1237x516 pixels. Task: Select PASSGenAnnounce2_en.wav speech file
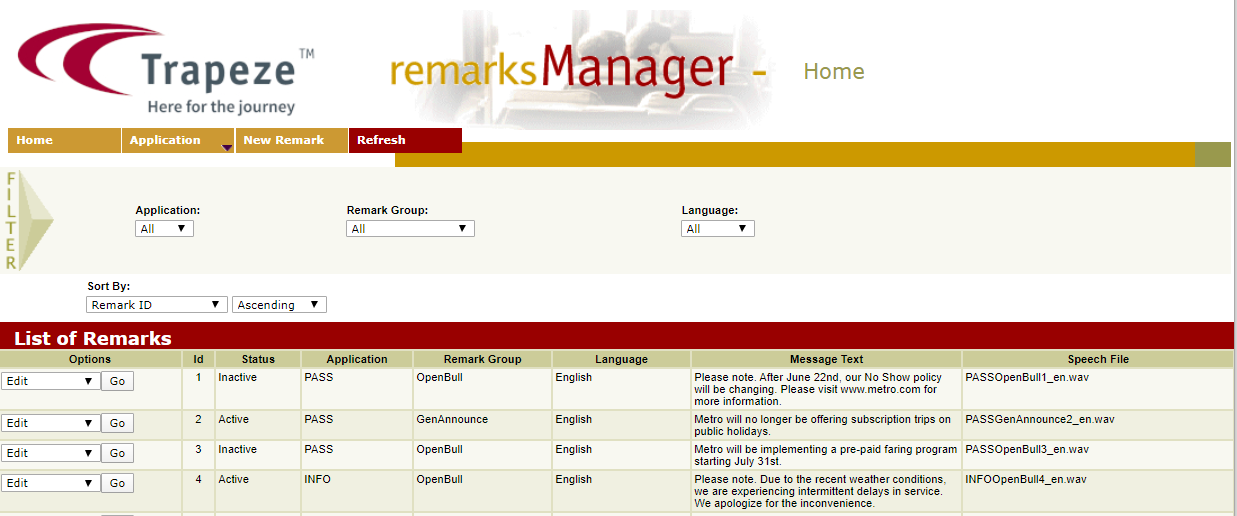coord(1040,420)
